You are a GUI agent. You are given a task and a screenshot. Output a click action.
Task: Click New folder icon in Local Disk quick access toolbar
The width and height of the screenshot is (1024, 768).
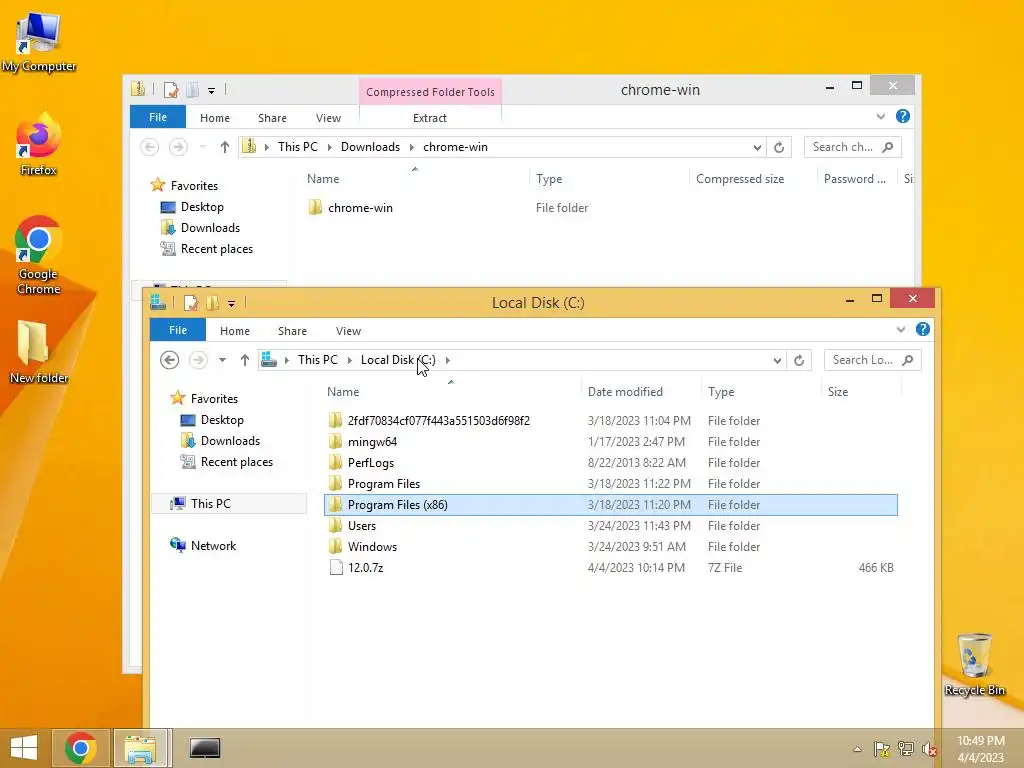click(x=212, y=303)
